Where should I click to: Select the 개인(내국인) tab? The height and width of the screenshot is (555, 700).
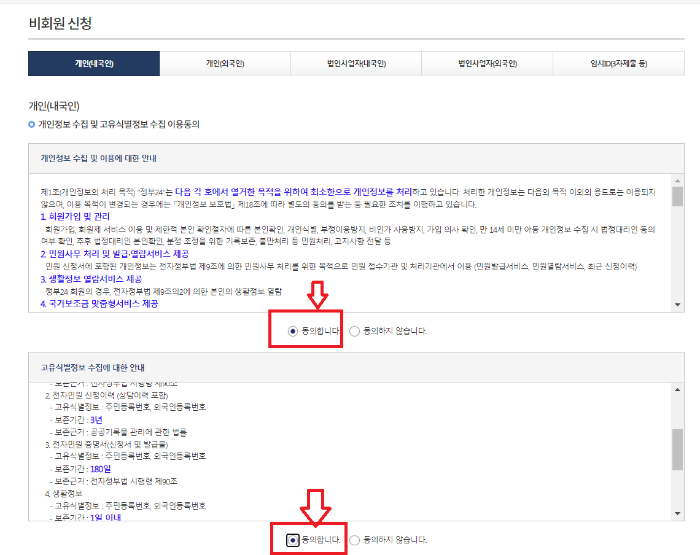click(94, 63)
